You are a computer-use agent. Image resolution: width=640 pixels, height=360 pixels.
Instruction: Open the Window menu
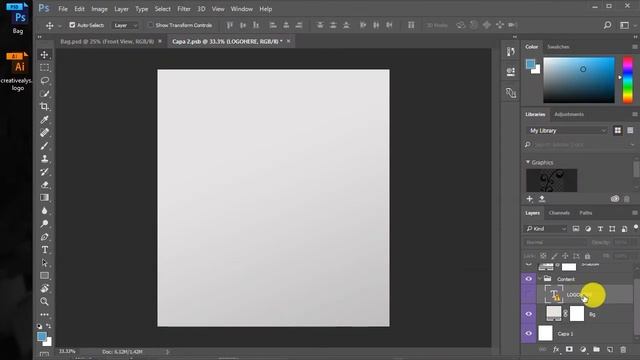(x=242, y=9)
